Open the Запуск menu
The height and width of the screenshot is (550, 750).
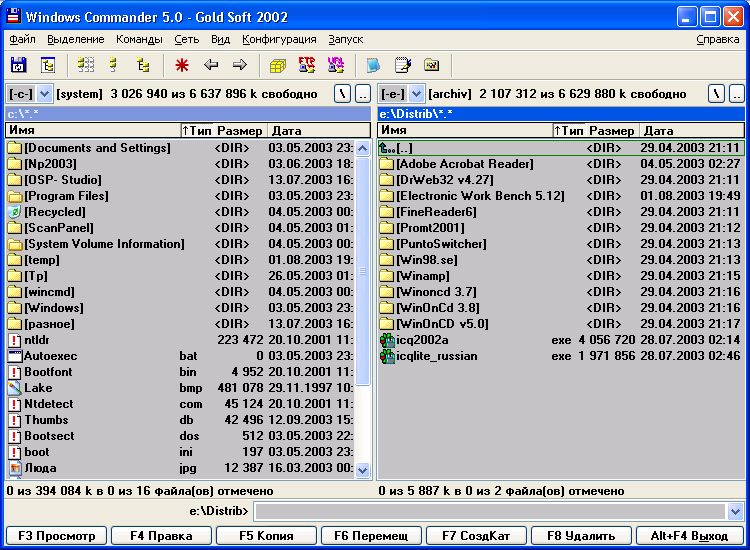coord(346,39)
